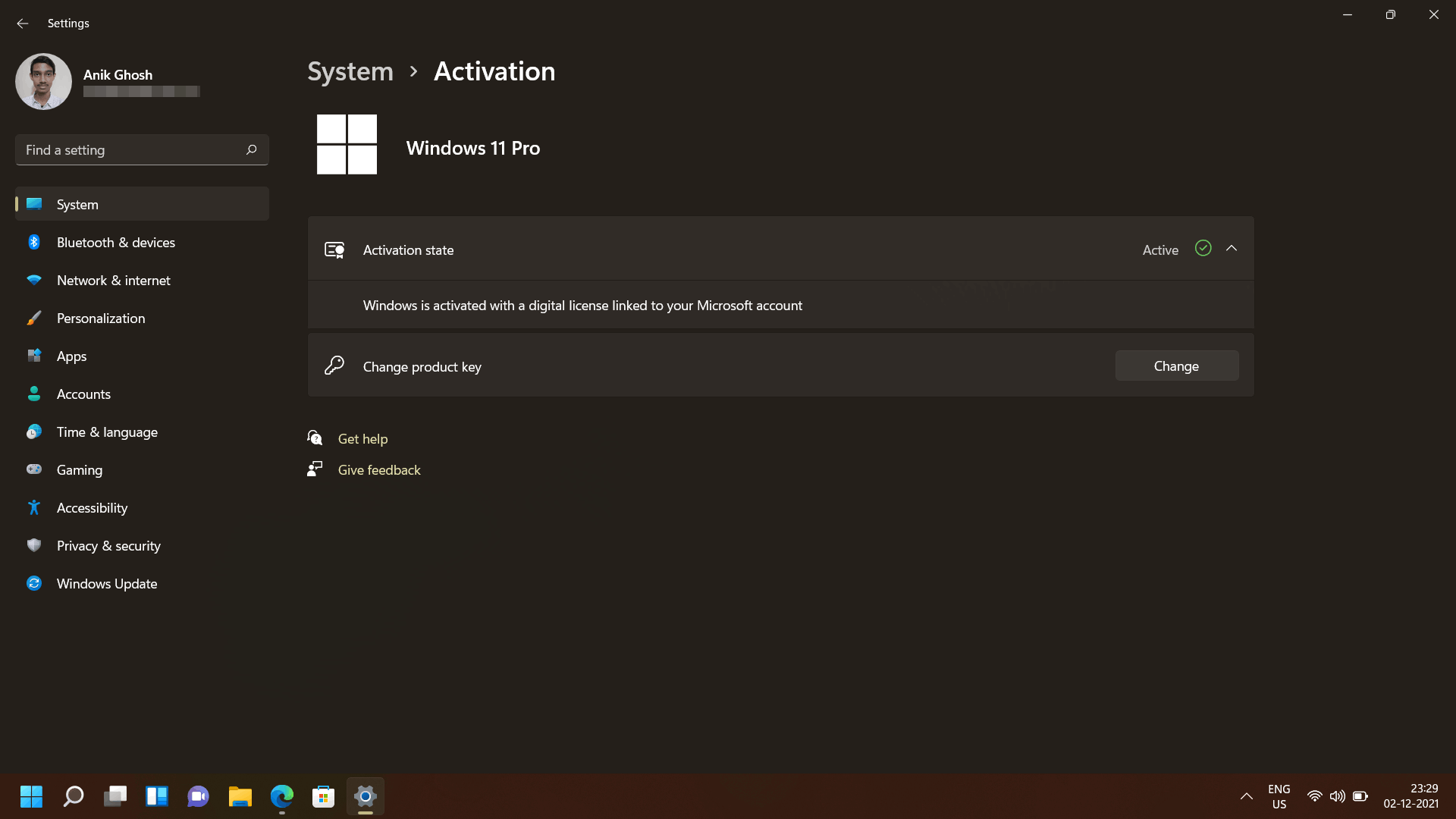This screenshot has width=1456, height=819.
Task: Open Accessibility settings
Action: coord(142,508)
